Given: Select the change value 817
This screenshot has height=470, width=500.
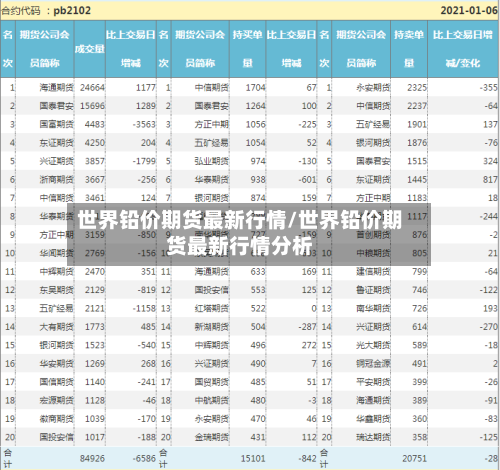Looking at the screenshot, I should (x=490, y=180).
